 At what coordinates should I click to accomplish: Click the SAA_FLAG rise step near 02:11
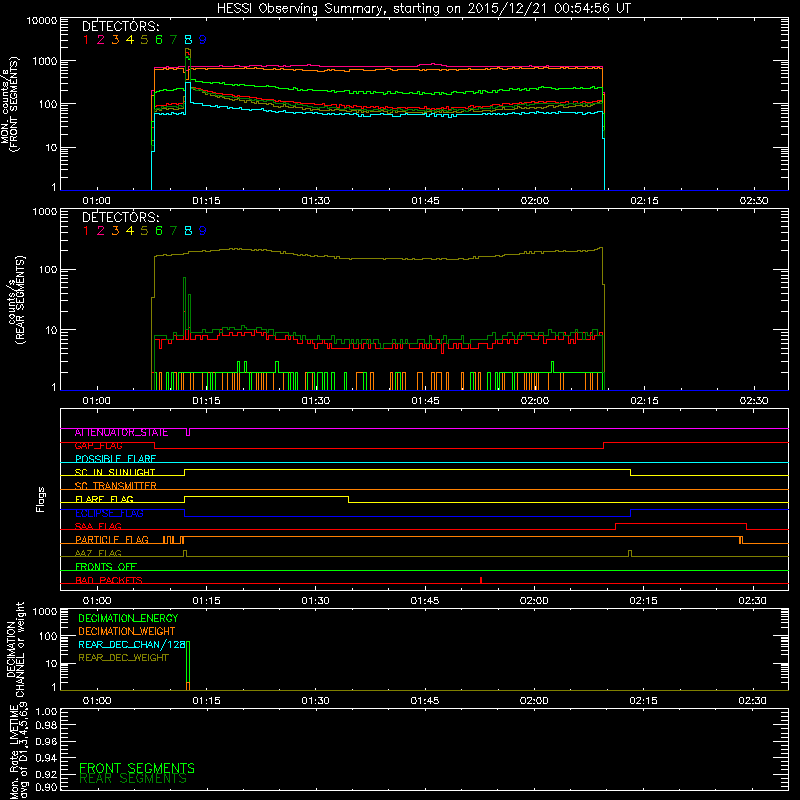point(615,527)
